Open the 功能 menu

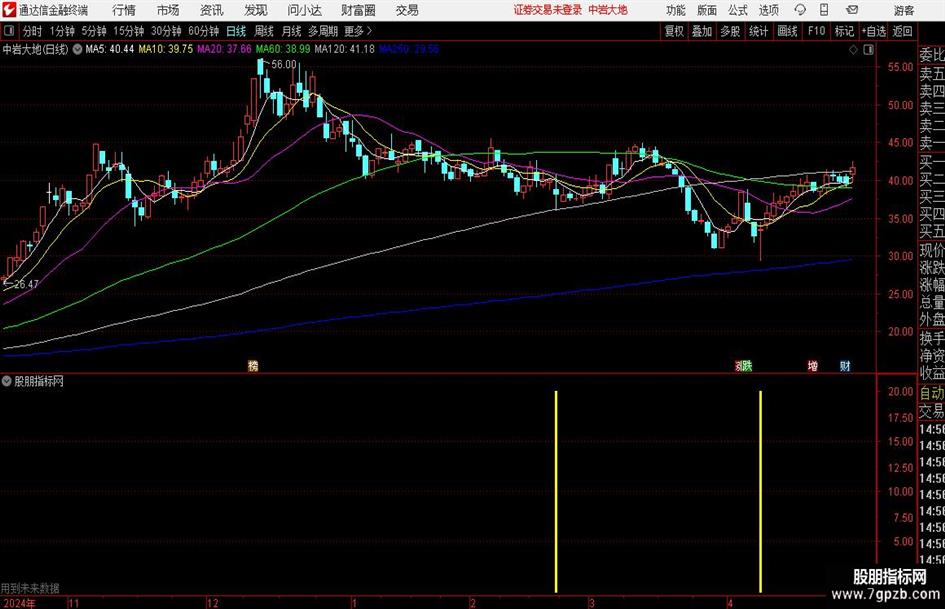point(676,10)
